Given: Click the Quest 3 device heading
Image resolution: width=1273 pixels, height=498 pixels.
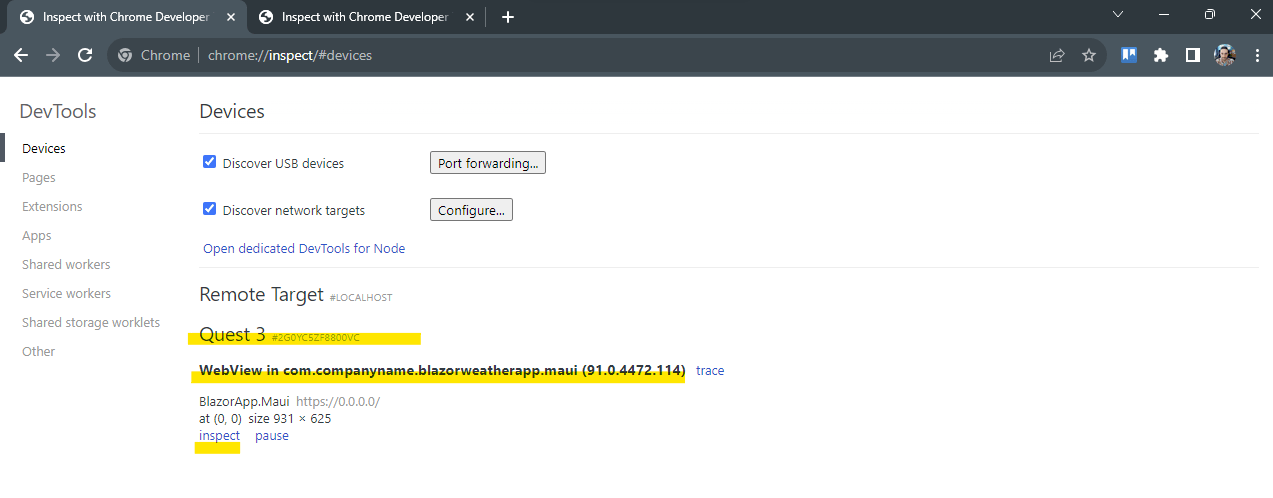Looking at the screenshot, I should [232, 334].
